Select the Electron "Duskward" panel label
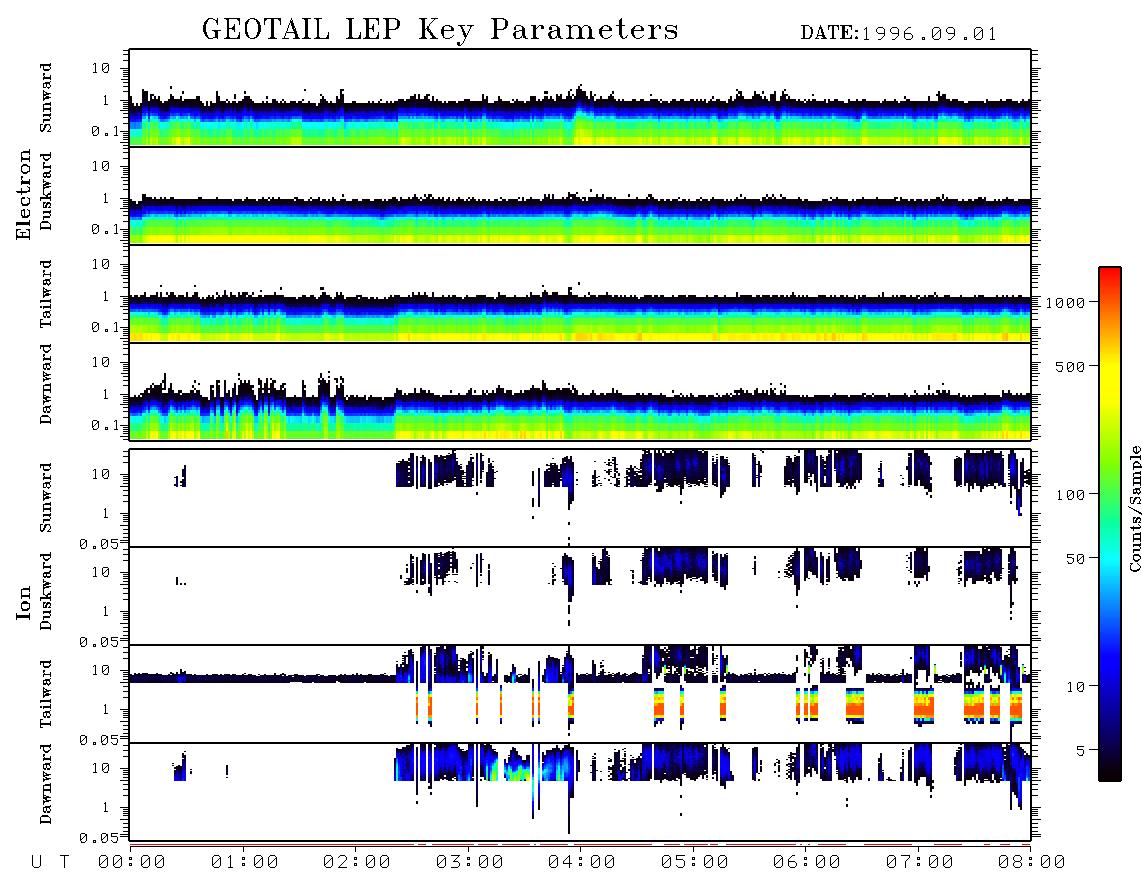Screen dimensions: 1142x880 click(46, 192)
